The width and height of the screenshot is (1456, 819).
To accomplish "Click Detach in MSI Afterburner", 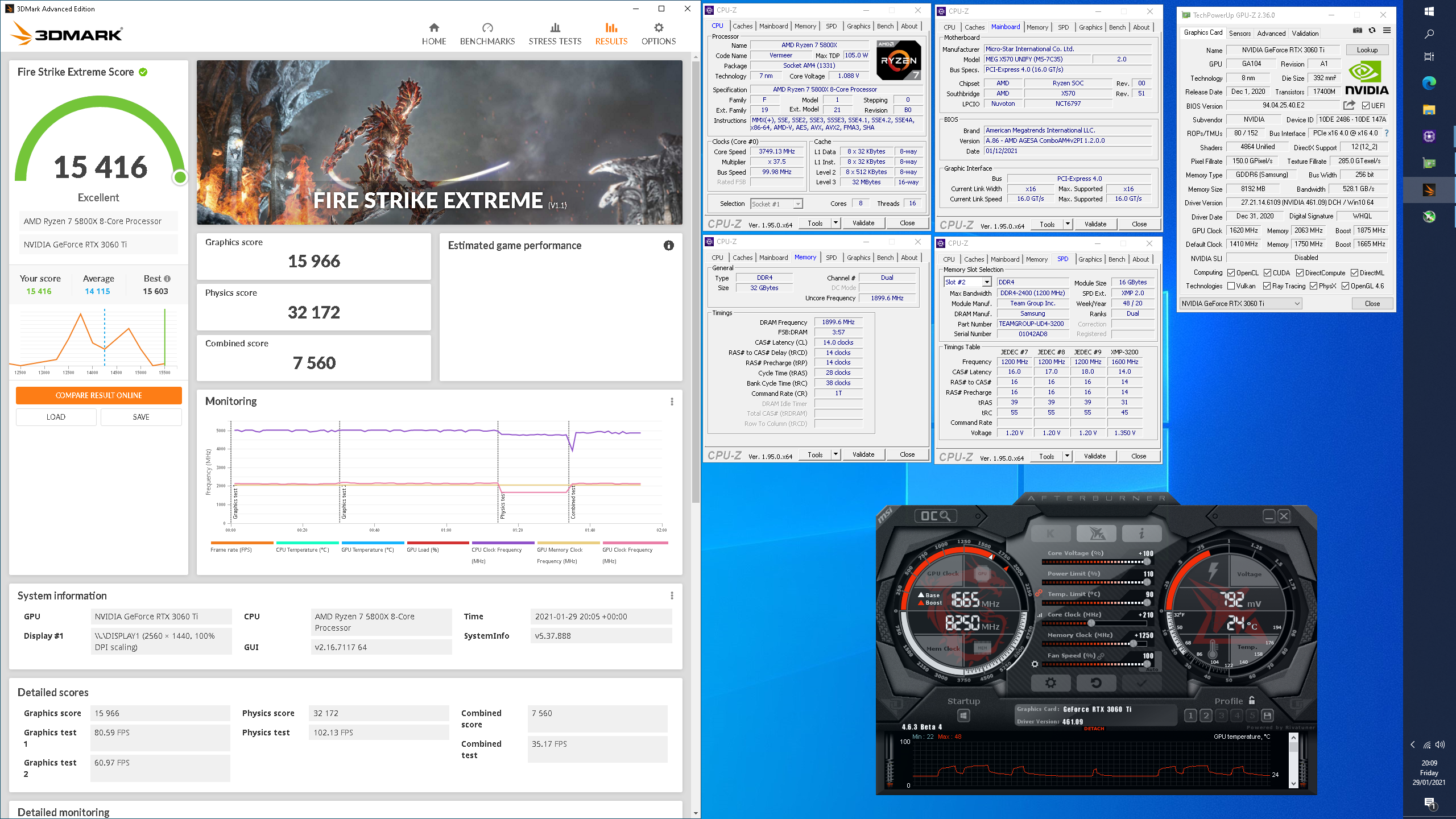I will [x=1094, y=729].
